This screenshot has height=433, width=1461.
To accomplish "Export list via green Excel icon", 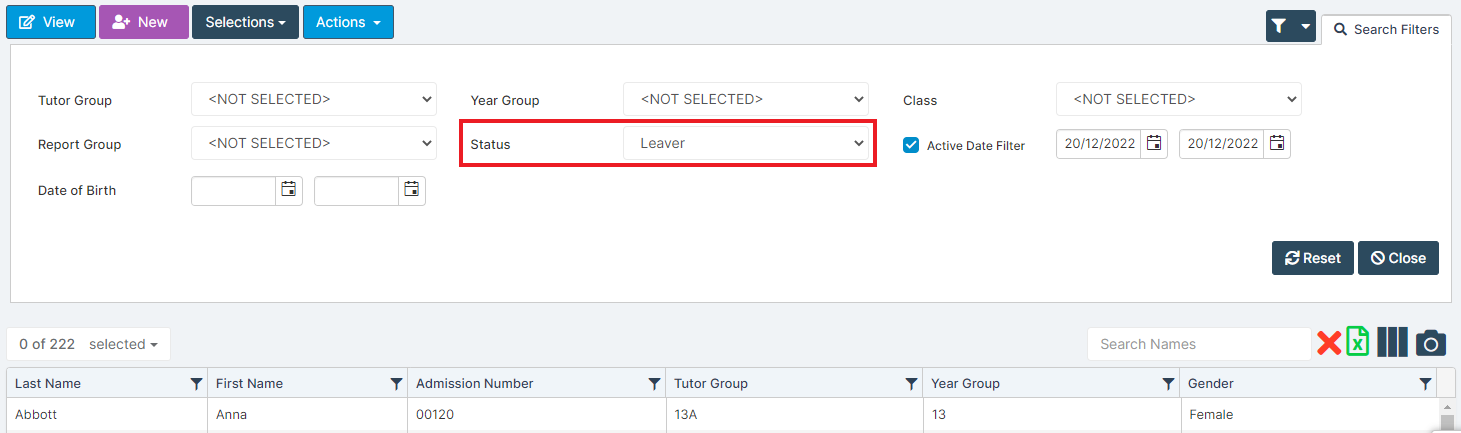I will [1358, 342].
